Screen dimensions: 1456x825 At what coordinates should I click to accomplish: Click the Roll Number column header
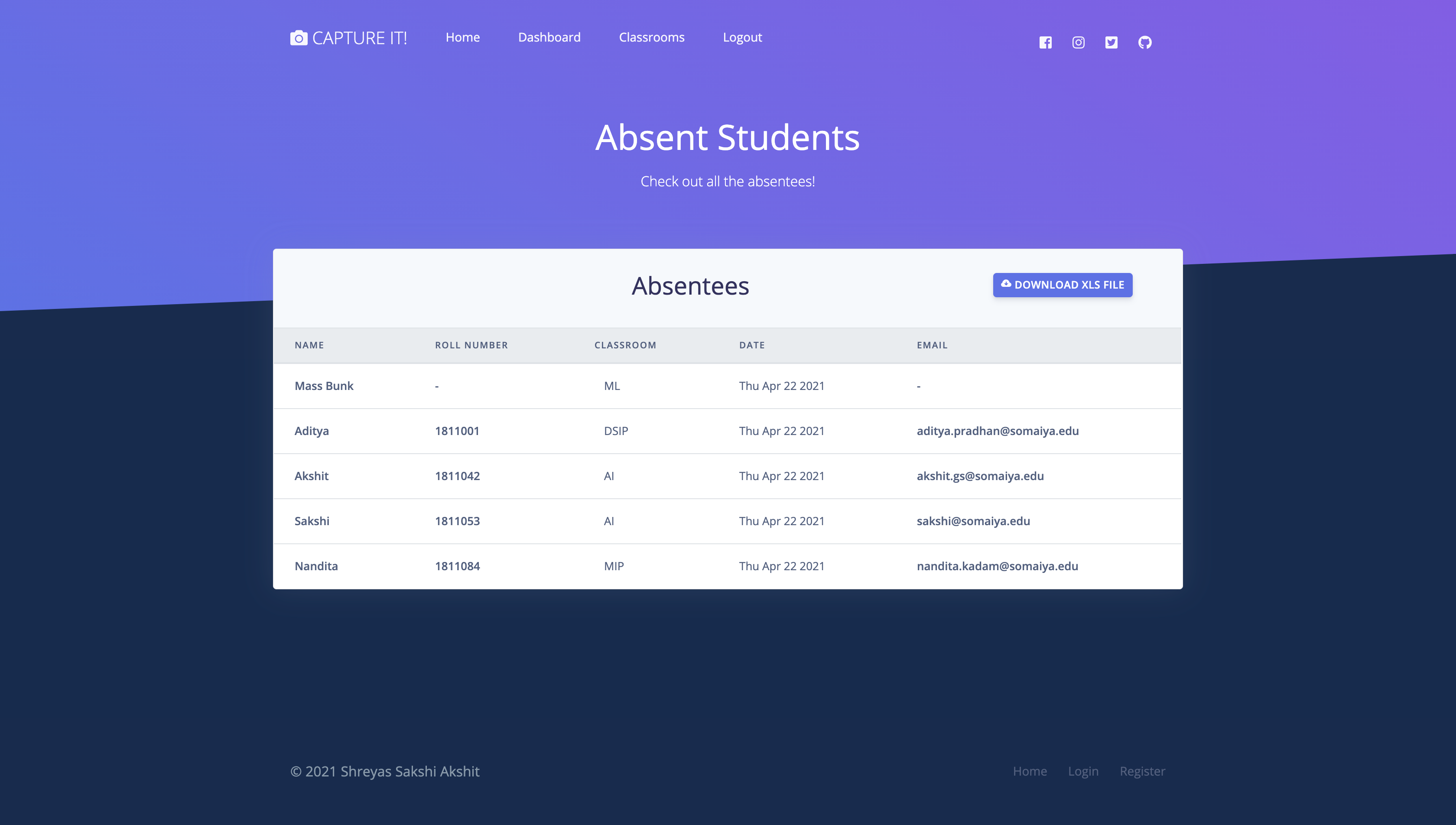[471, 345]
